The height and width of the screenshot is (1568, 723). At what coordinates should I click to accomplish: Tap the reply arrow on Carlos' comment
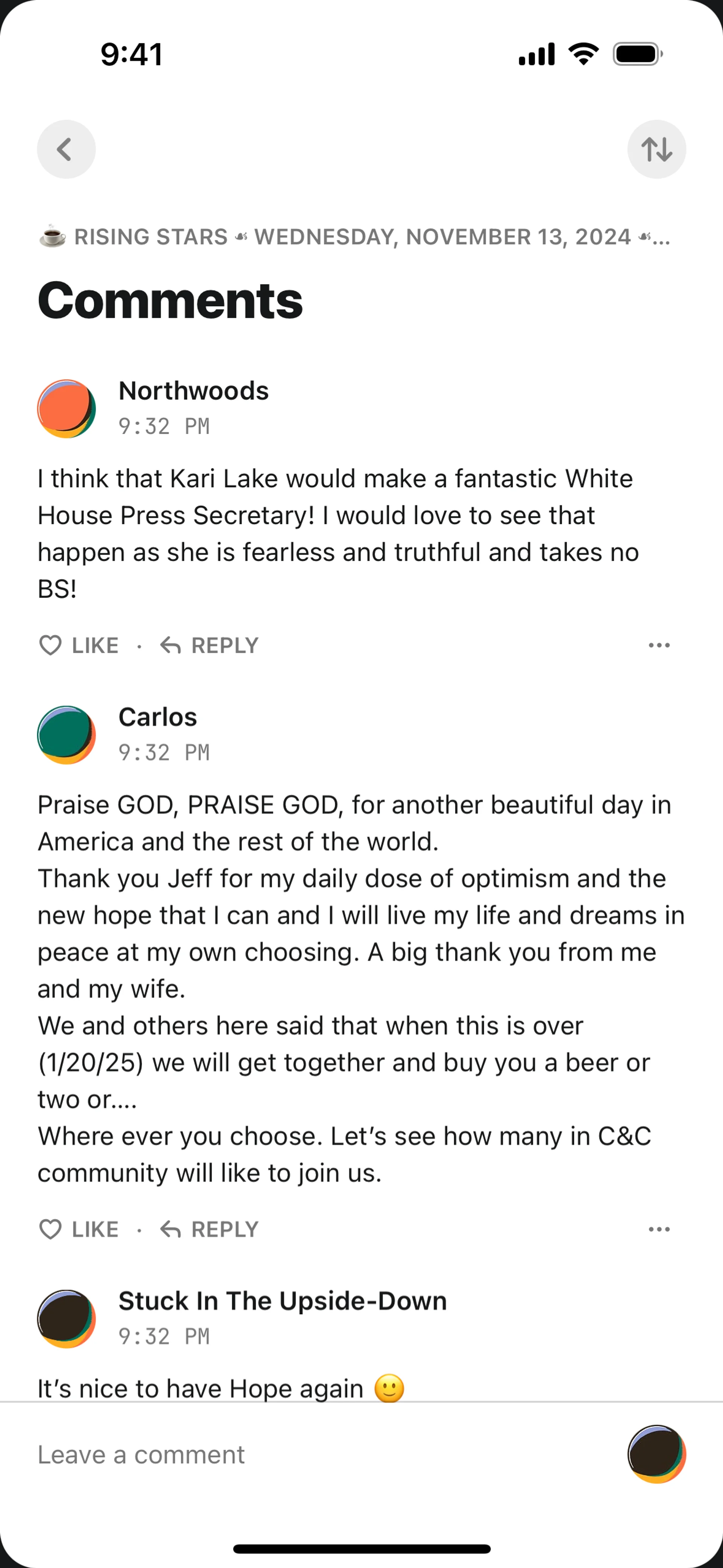(171, 1230)
